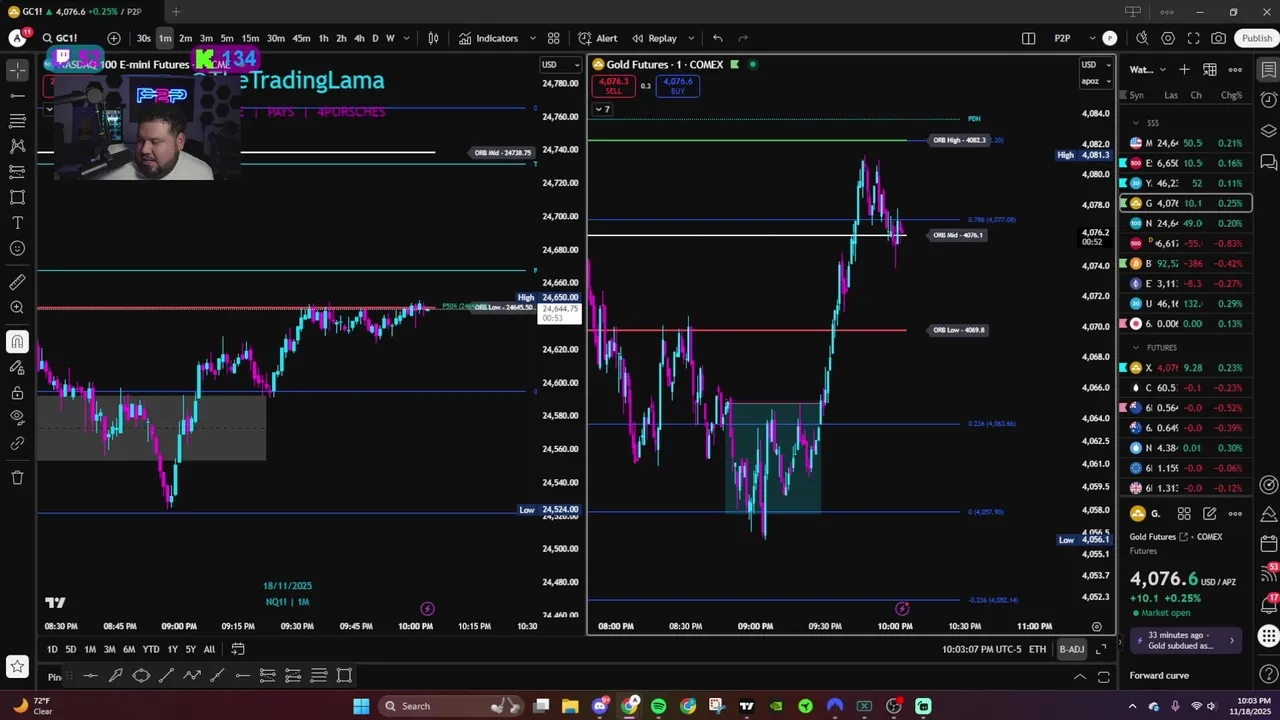Open the Windows Start menu
This screenshot has height=720, width=1280.
point(361,706)
